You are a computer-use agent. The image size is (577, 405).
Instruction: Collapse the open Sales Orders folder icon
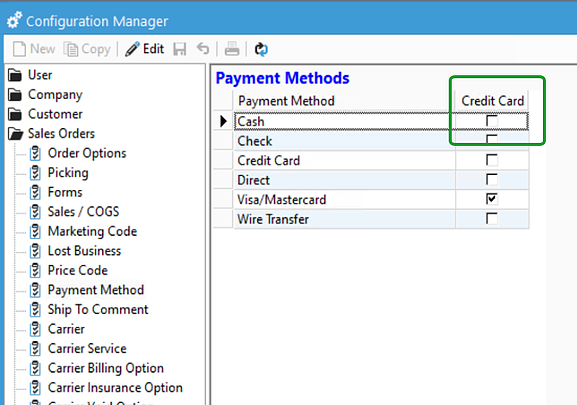[15, 134]
